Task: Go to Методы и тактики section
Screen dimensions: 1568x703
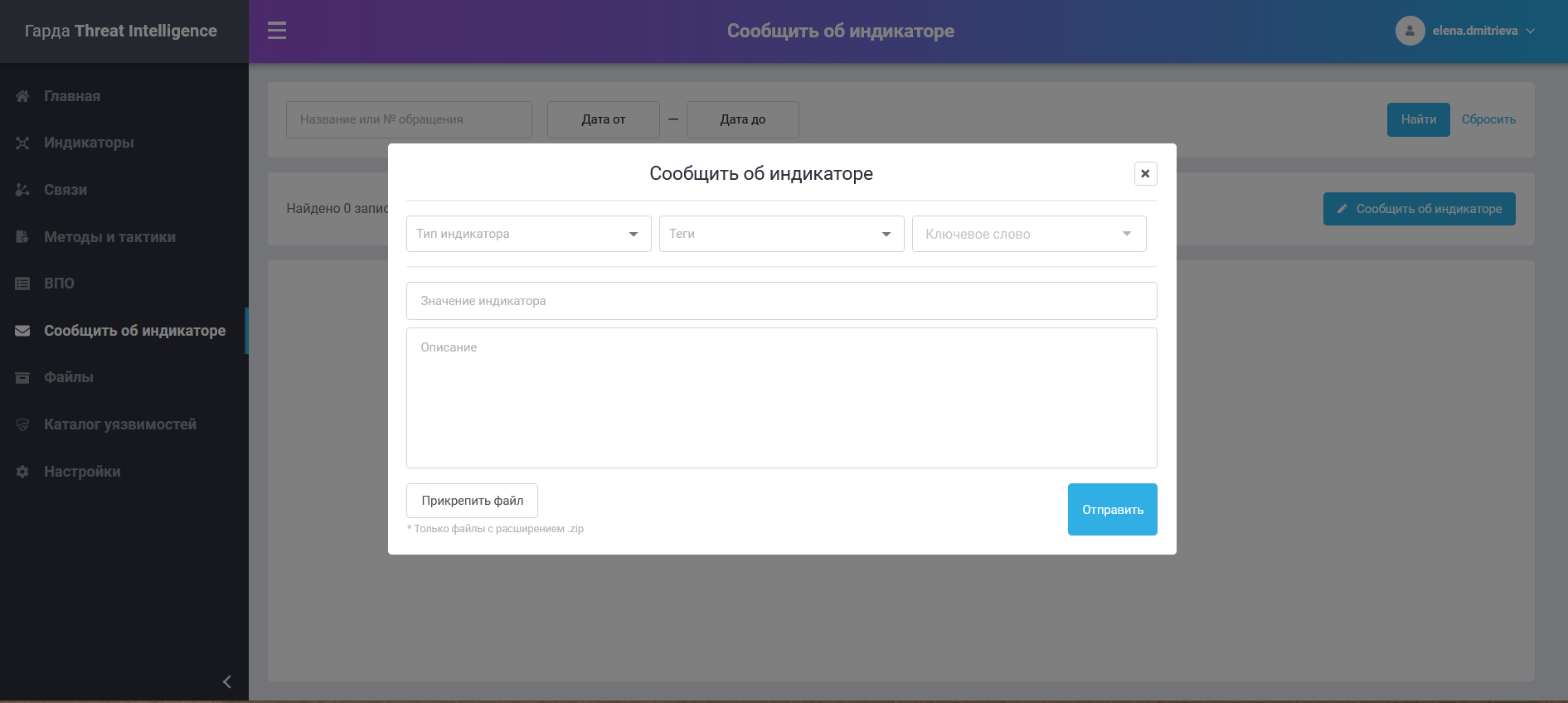Action: [109, 237]
